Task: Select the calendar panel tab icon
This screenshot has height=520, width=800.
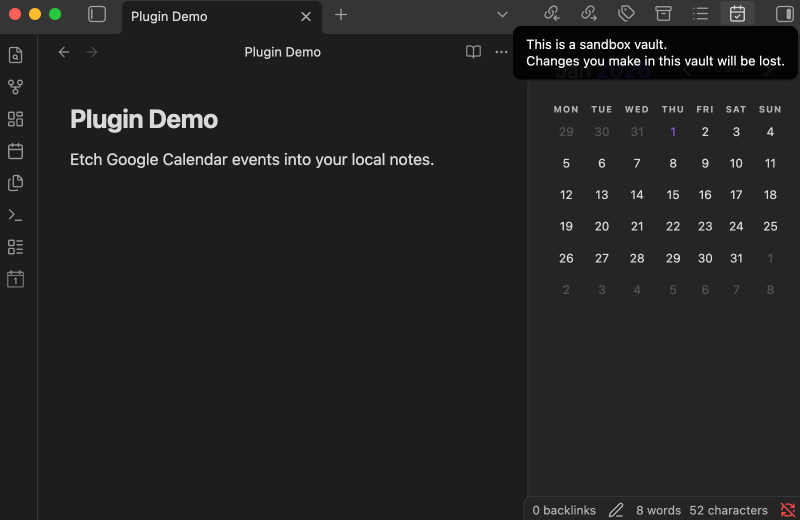Action: click(737, 13)
